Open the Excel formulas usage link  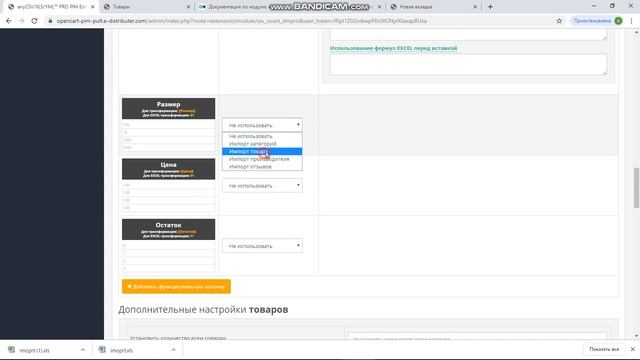[x=393, y=48]
